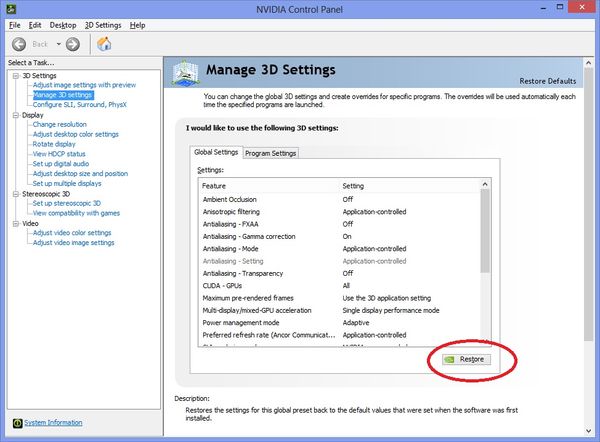Click Single display performance mode value

pos(391,310)
